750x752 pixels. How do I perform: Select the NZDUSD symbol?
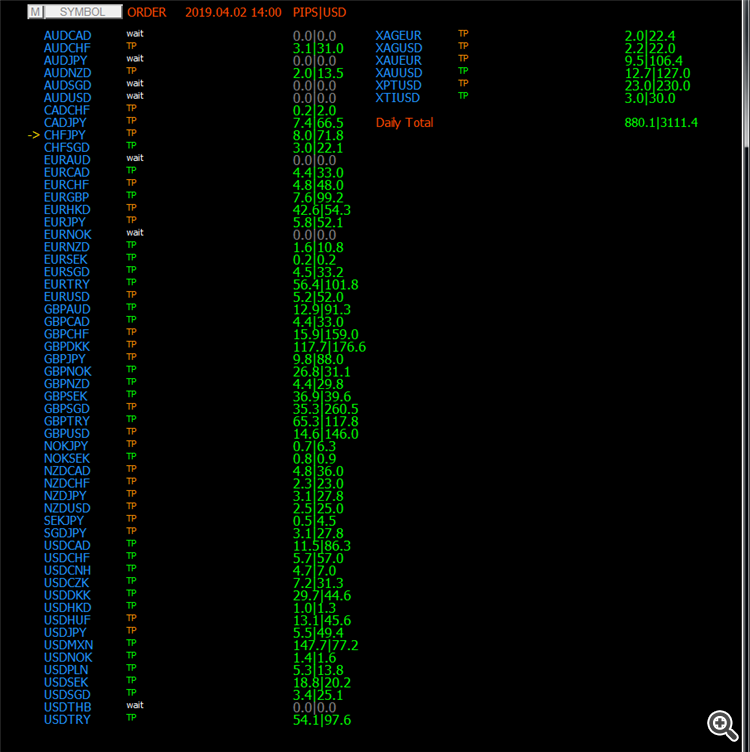pyautogui.click(x=67, y=508)
